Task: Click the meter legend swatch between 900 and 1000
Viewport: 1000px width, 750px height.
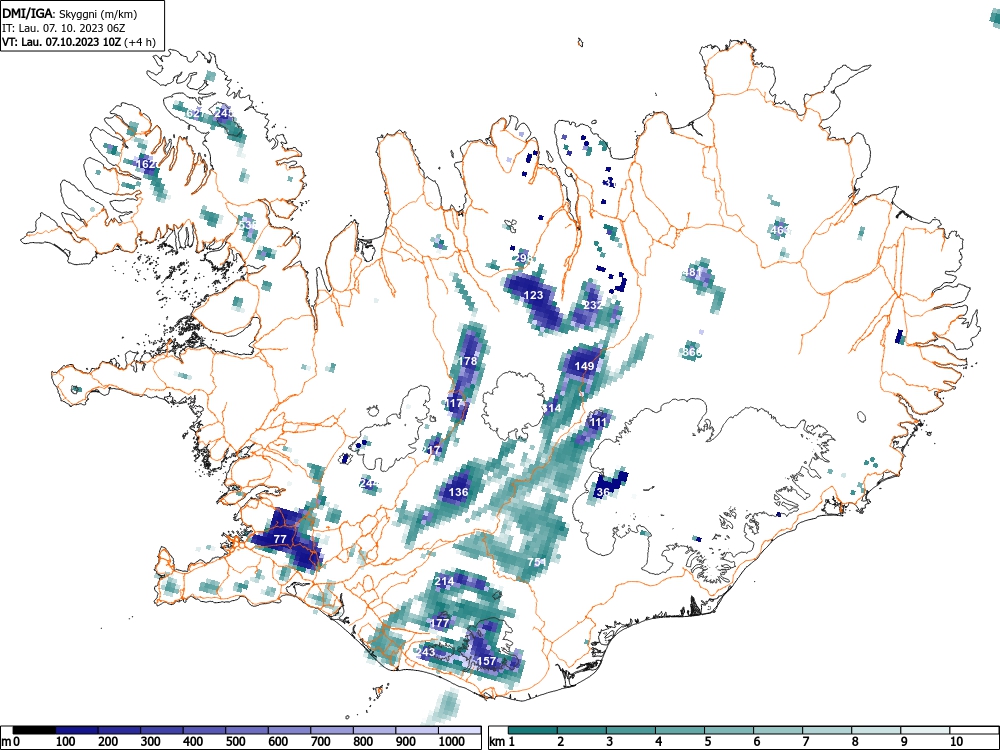Action: (x=417, y=730)
